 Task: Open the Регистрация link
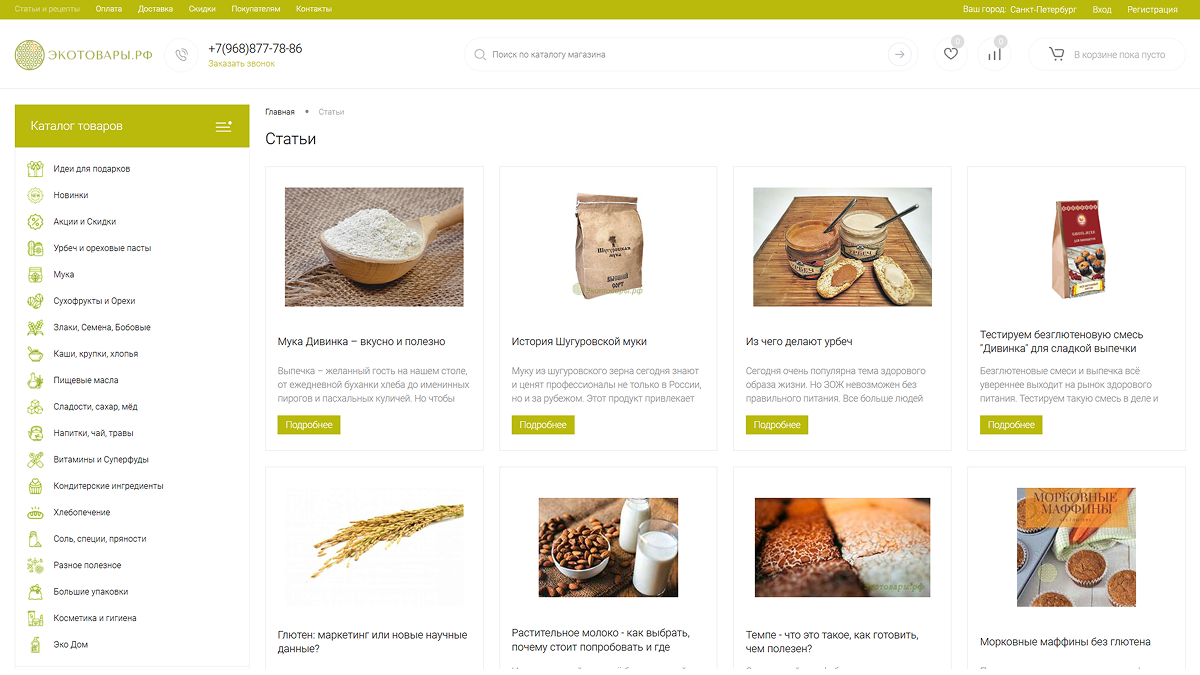[1152, 9]
